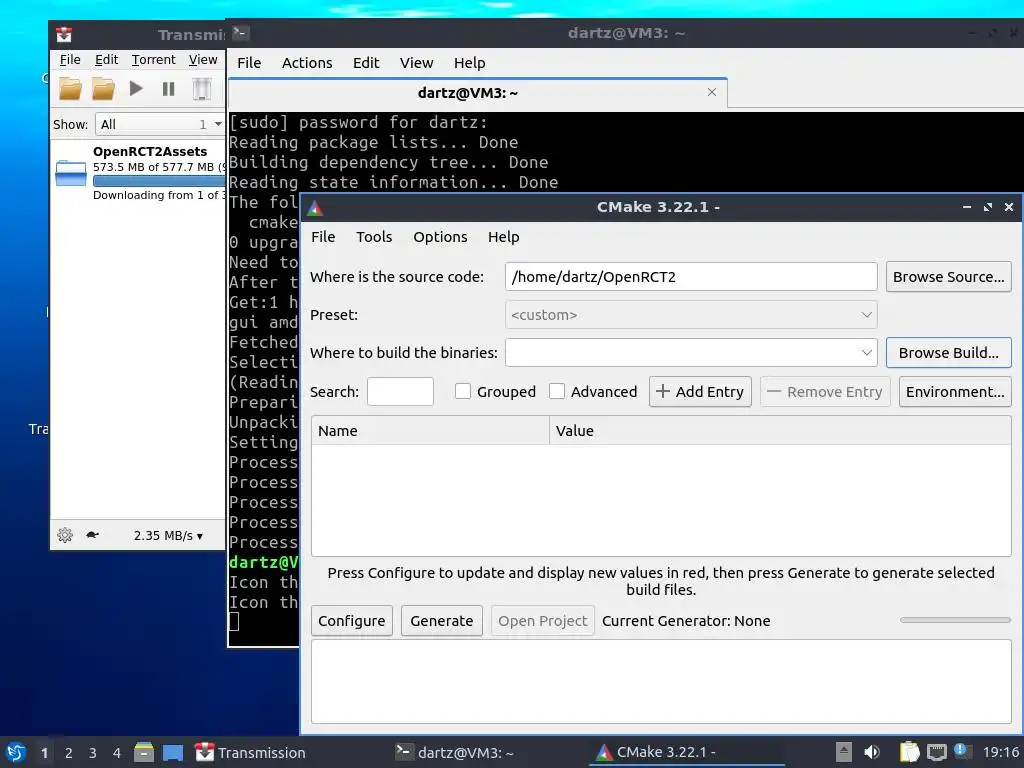
Task: Open the system start menu icon
Action: pyautogui.click(x=16, y=753)
